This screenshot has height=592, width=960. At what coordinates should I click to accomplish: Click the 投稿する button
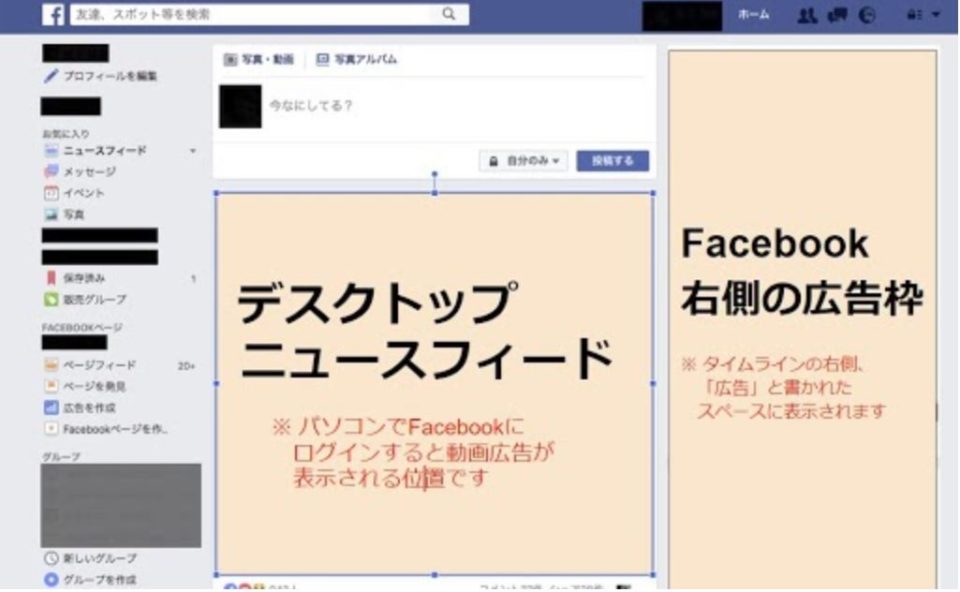coord(614,160)
